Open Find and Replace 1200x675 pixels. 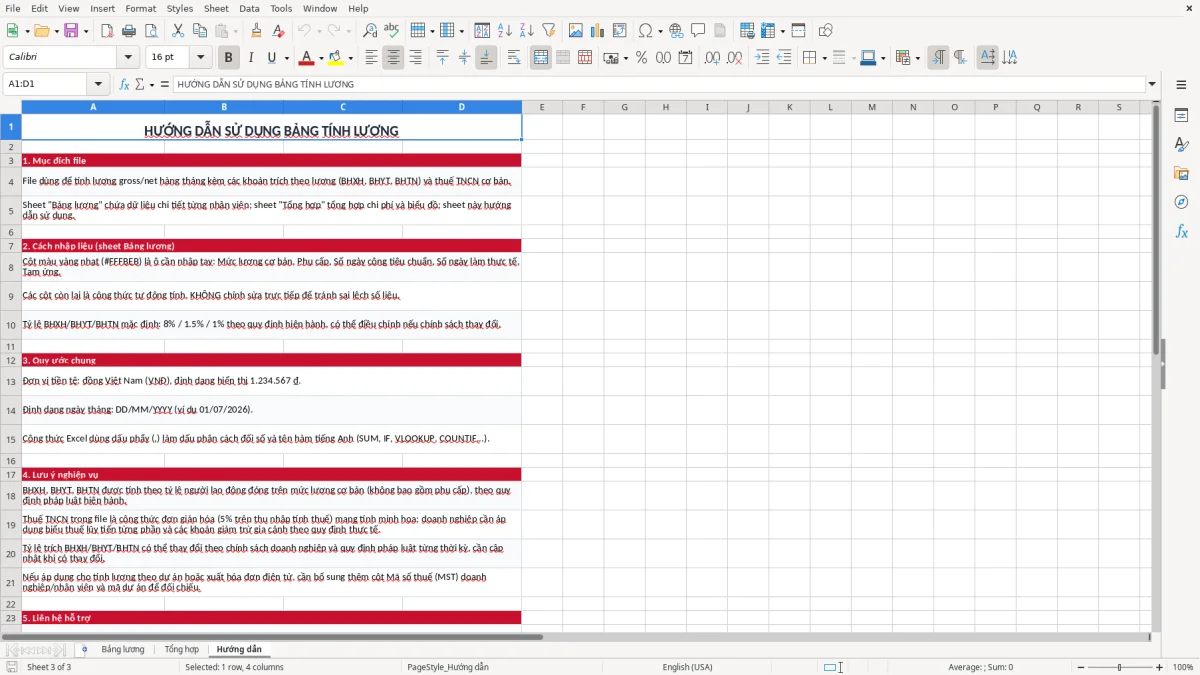click(x=370, y=31)
